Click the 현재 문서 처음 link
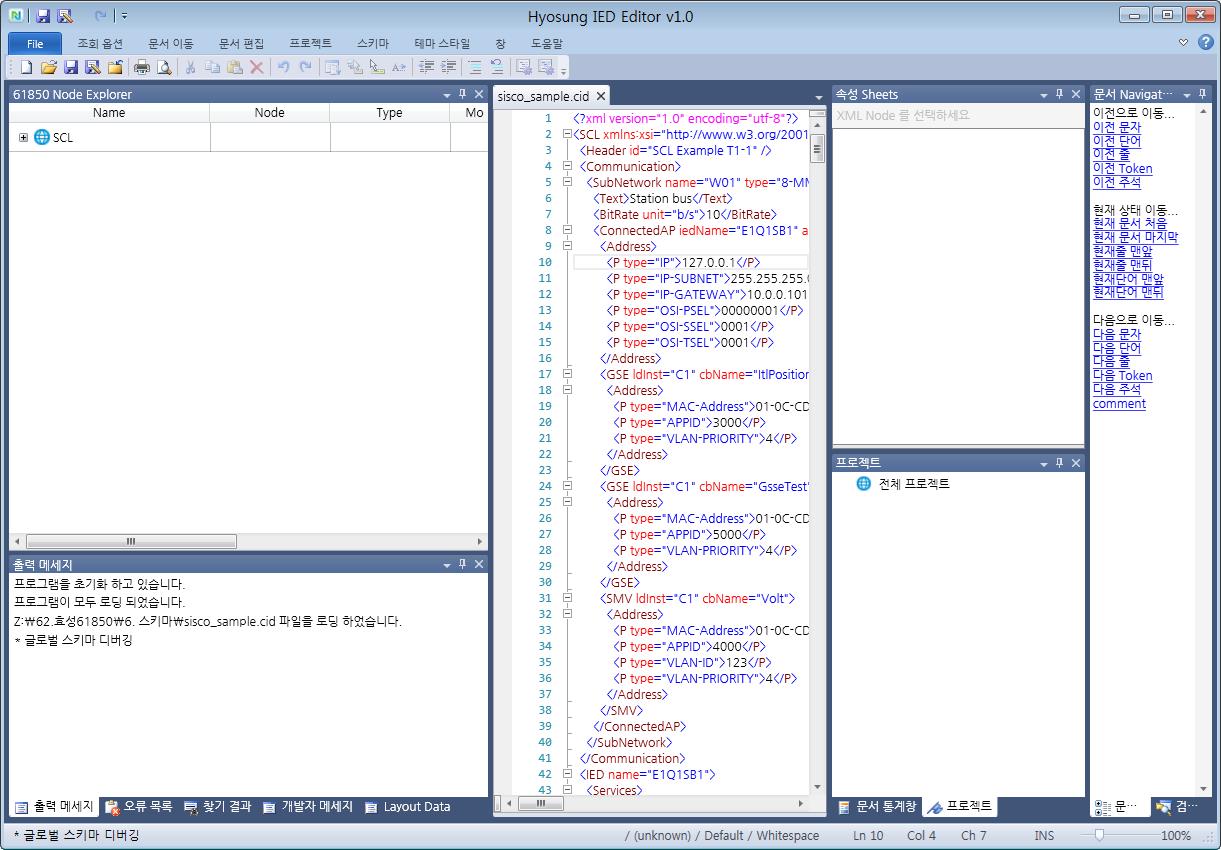The image size is (1221, 850). (1130, 223)
